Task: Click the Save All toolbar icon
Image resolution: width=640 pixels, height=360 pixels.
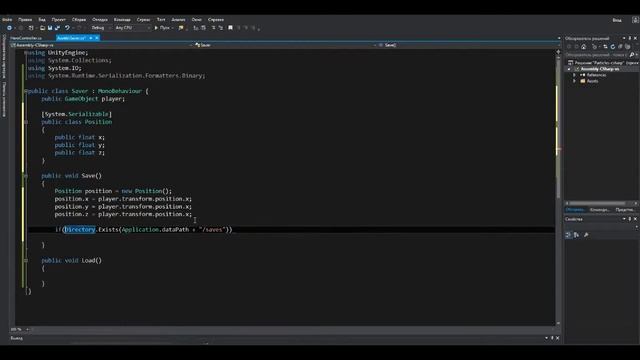Action: tap(58, 28)
